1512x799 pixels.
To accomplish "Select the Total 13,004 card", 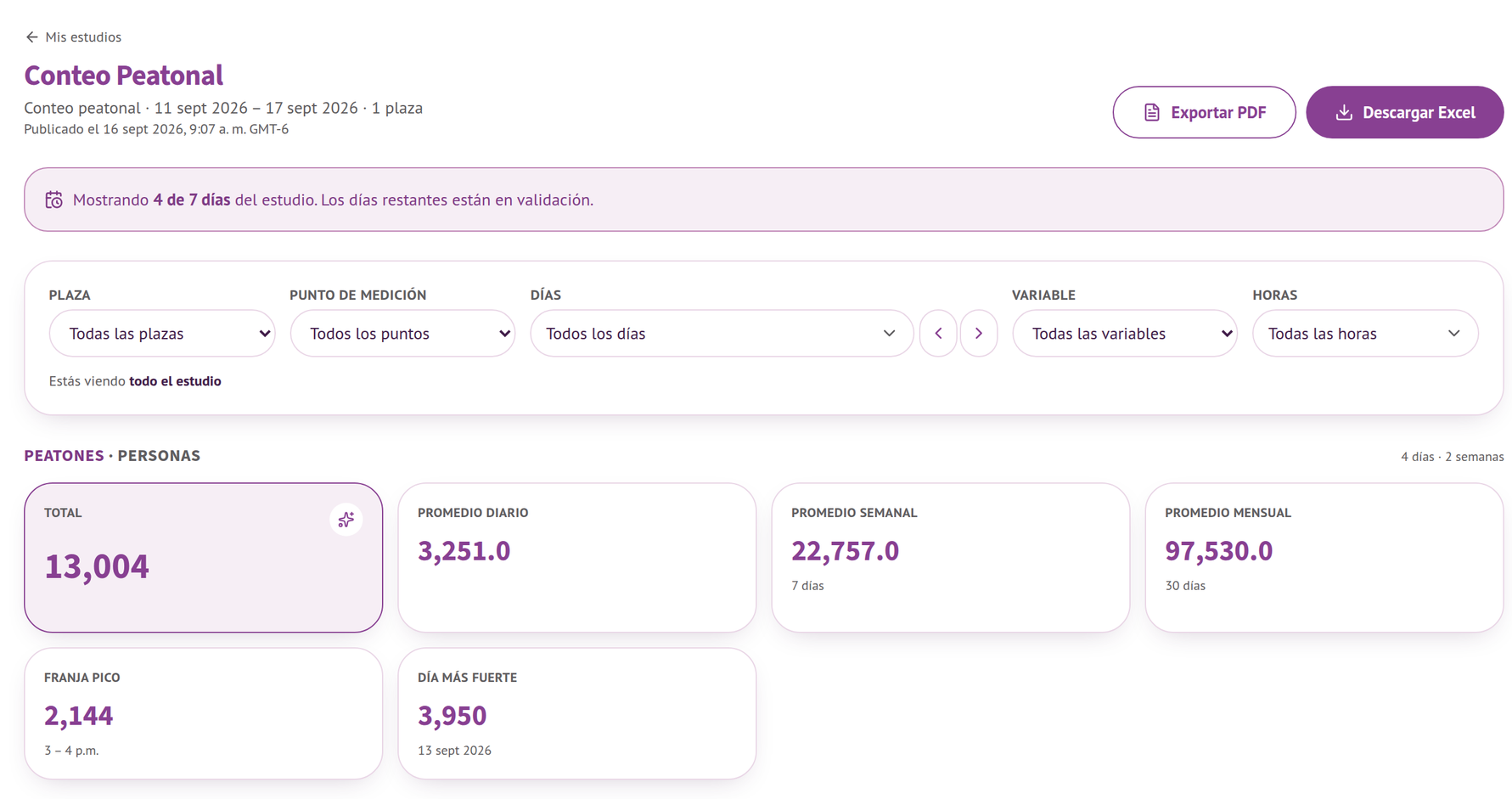I will pyautogui.click(x=204, y=557).
